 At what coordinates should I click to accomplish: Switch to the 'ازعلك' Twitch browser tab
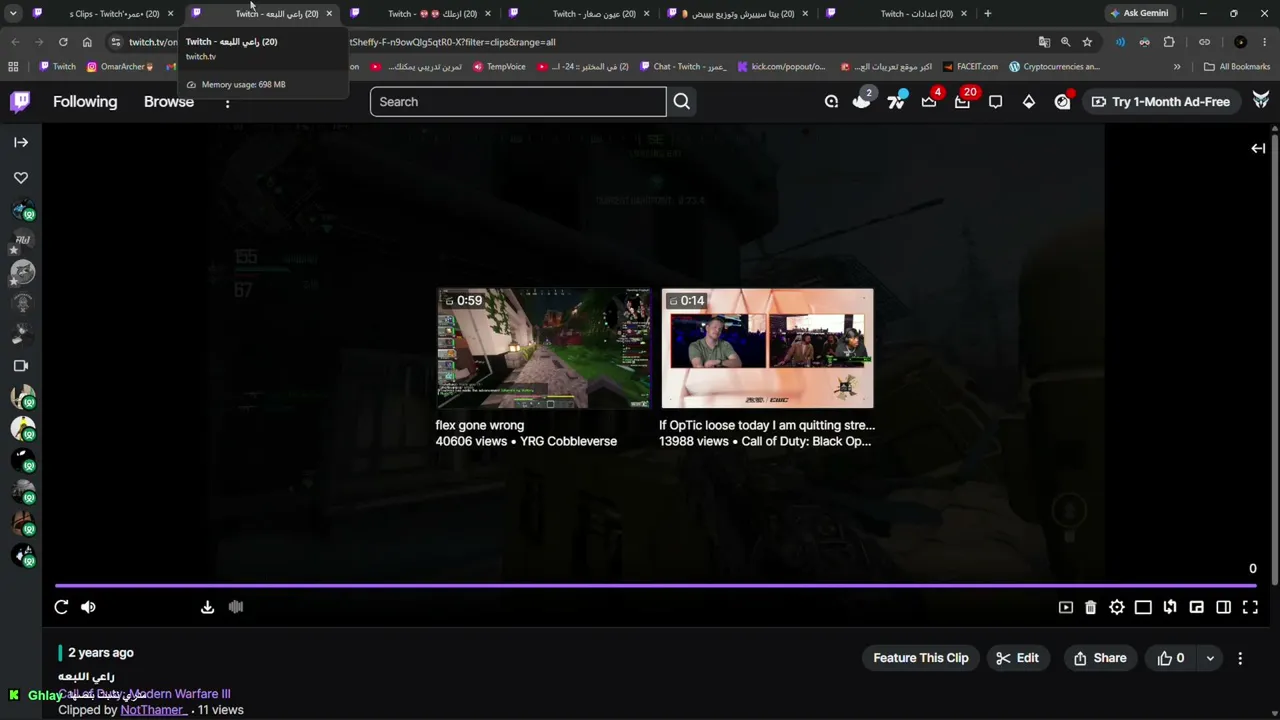[x=420, y=14]
